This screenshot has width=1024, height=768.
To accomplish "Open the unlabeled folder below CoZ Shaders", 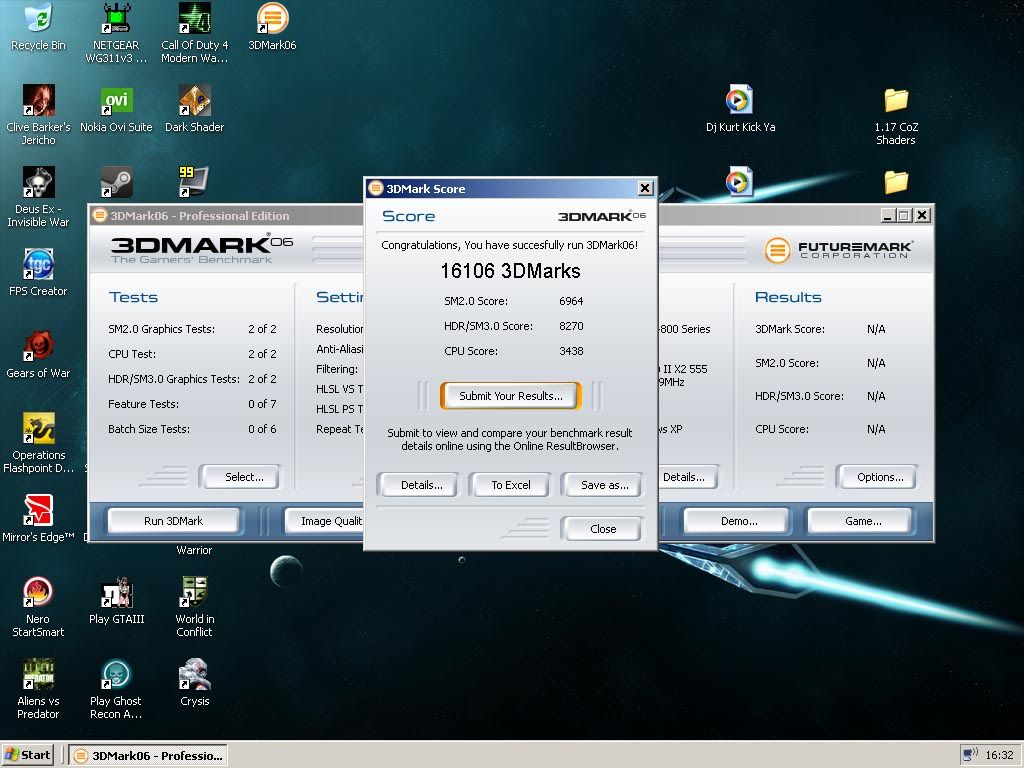I will point(896,182).
